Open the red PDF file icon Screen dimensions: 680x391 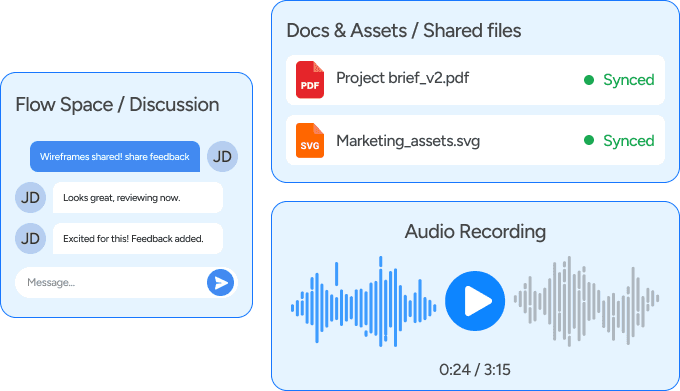[310, 80]
